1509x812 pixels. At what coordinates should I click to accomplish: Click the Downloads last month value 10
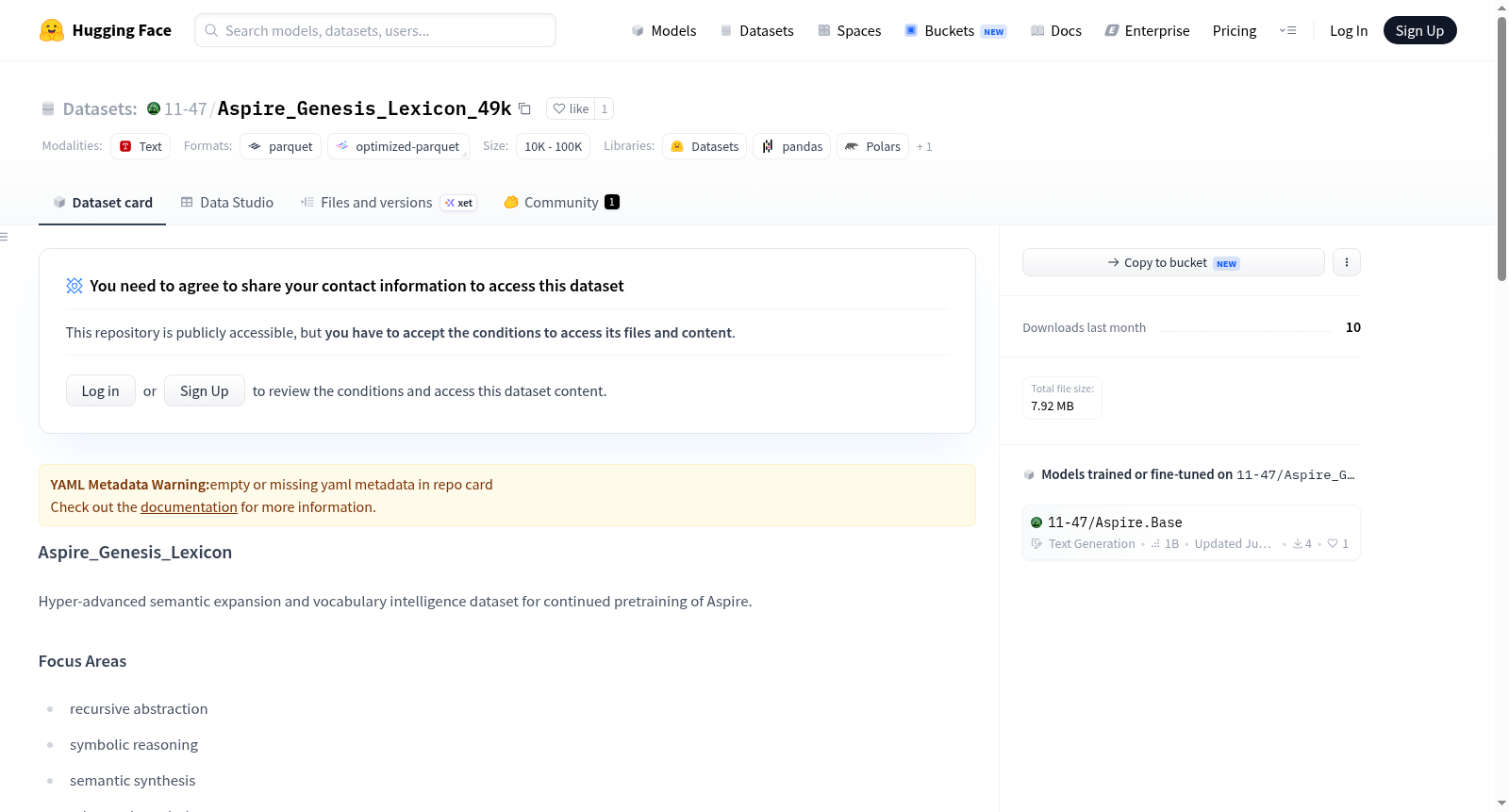(x=1353, y=327)
